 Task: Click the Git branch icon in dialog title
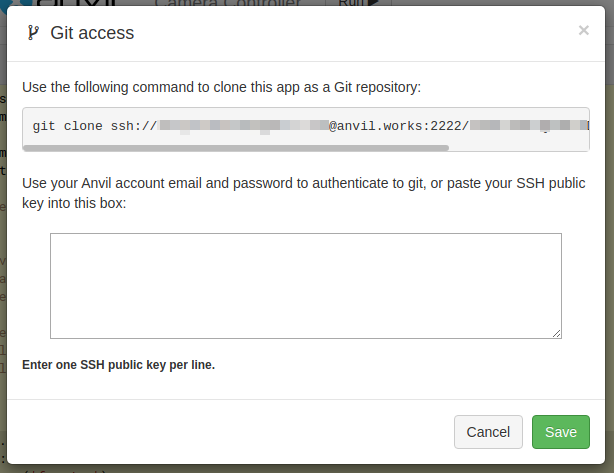coord(33,33)
